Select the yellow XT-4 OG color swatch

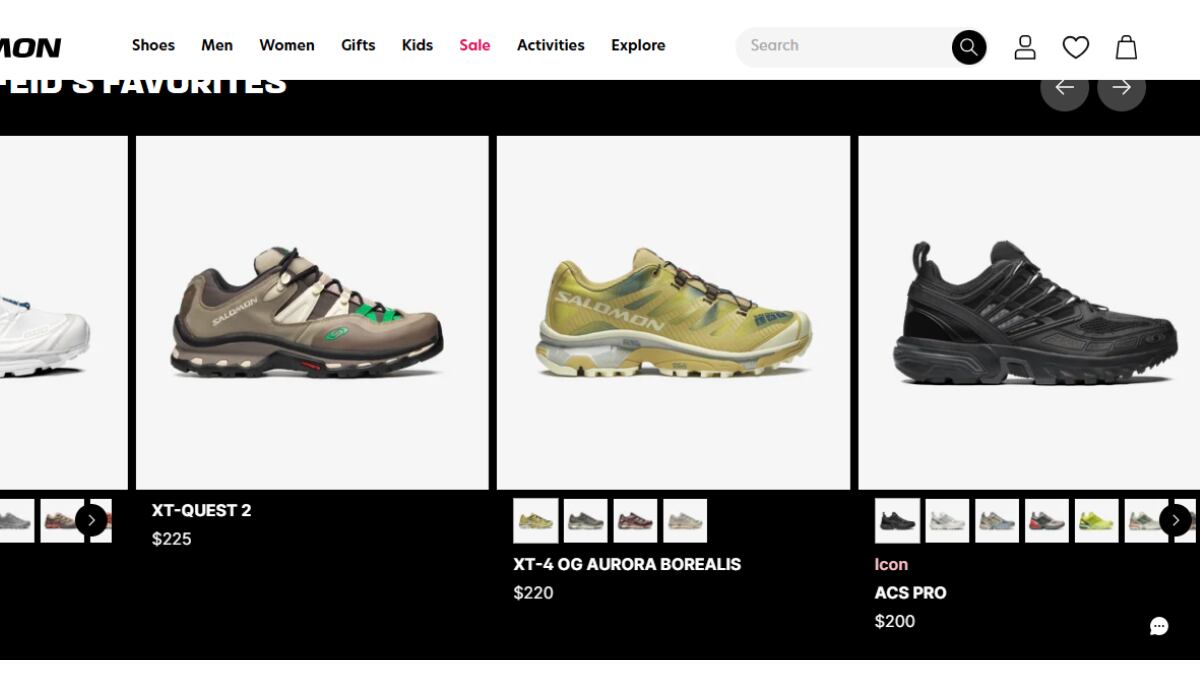tap(536, 521)
